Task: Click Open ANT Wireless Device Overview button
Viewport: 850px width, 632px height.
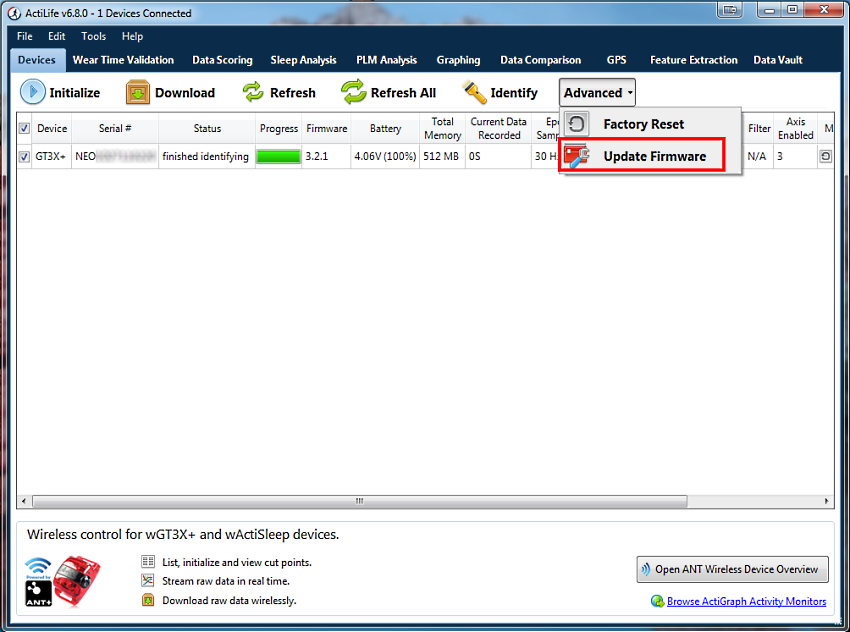Action: point(733,569)
